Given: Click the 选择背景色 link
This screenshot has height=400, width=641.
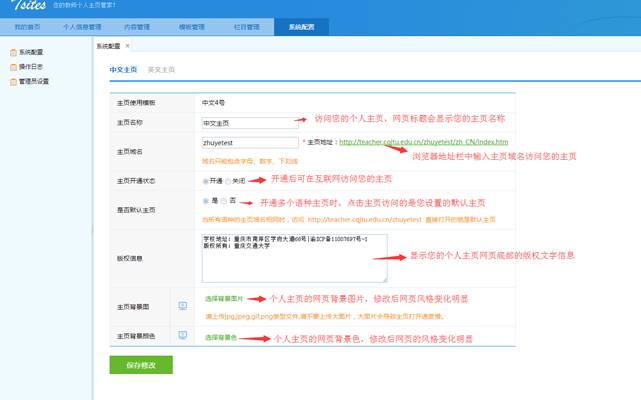Looking at the screenshot, I should (x=221, y=337).
